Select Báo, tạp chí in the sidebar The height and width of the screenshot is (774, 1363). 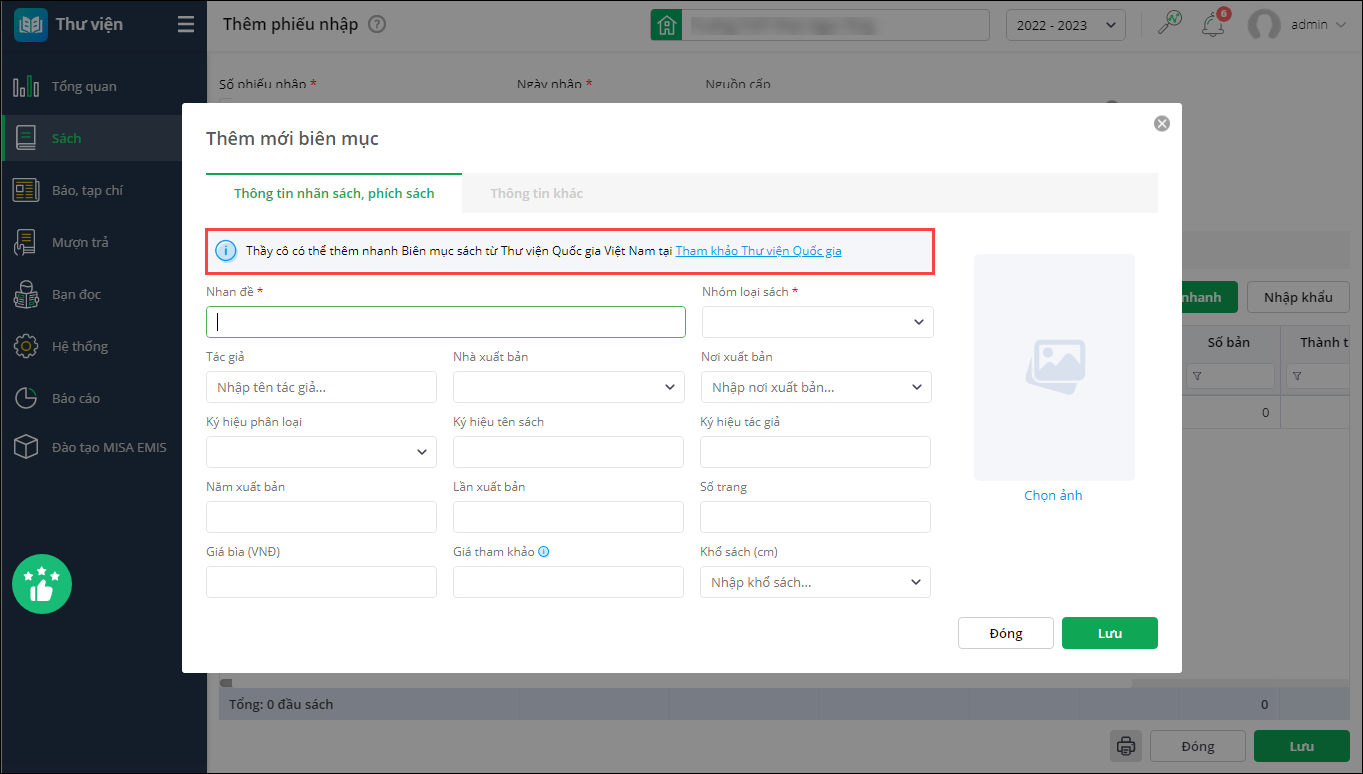pos(87,190)
